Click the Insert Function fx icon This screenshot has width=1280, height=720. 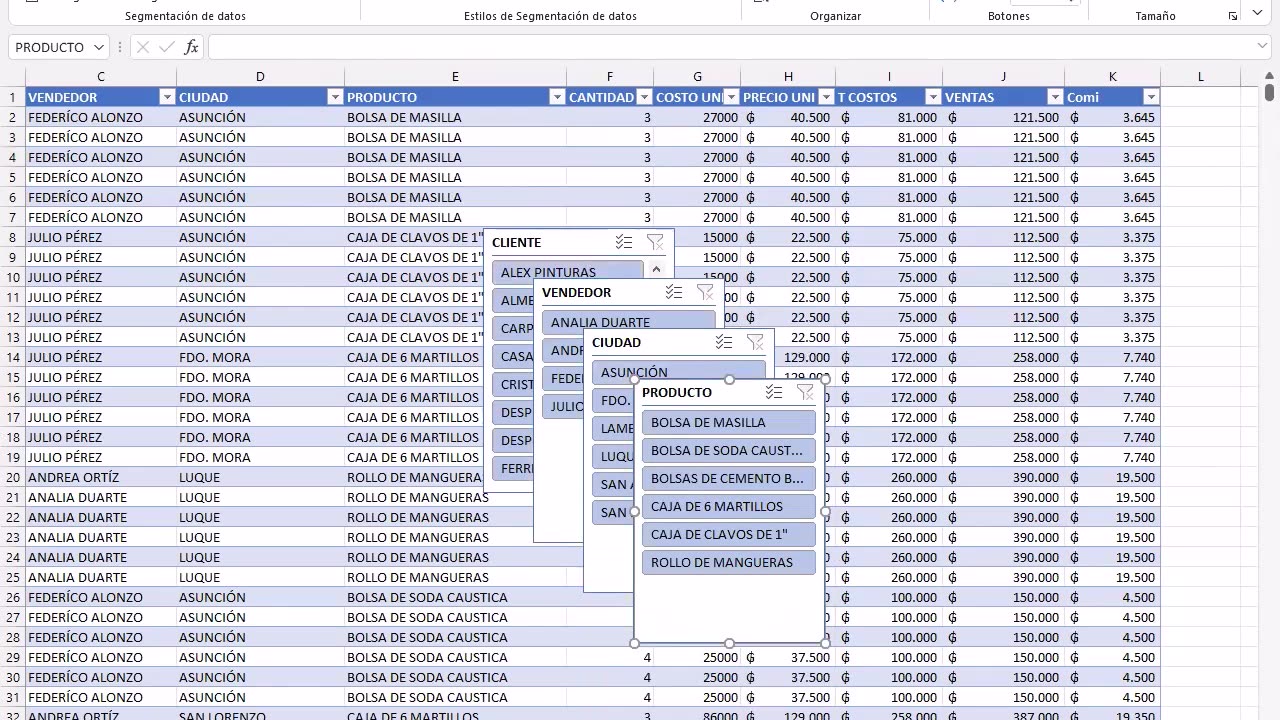[x=192, y=47]
